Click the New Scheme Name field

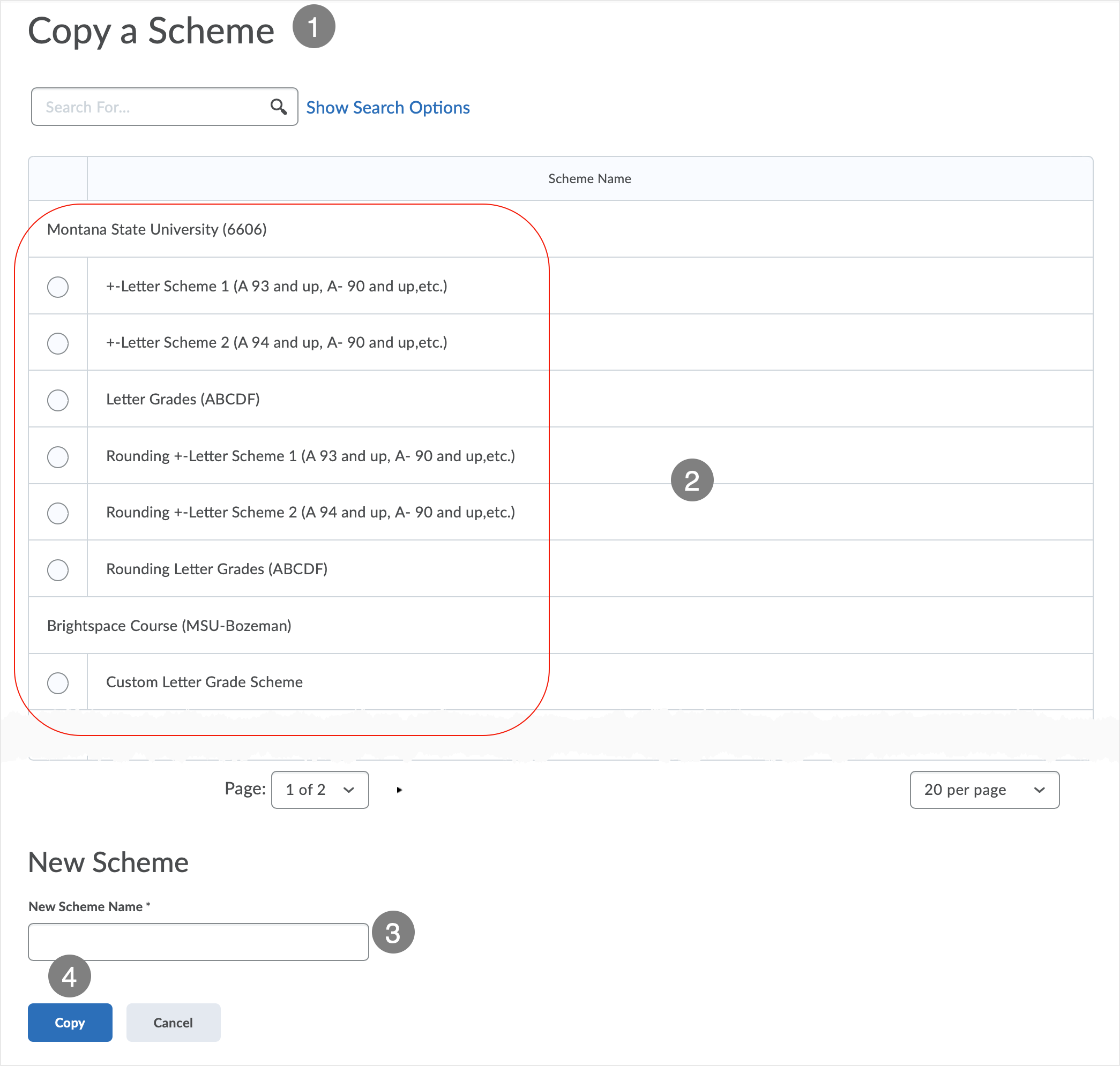198,942
